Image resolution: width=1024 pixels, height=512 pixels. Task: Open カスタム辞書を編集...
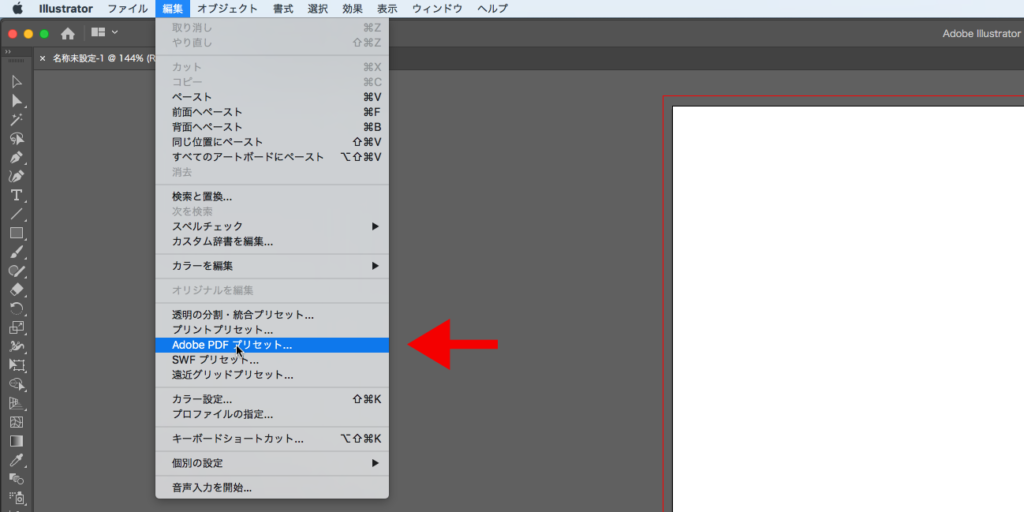(x=272, y=242)
